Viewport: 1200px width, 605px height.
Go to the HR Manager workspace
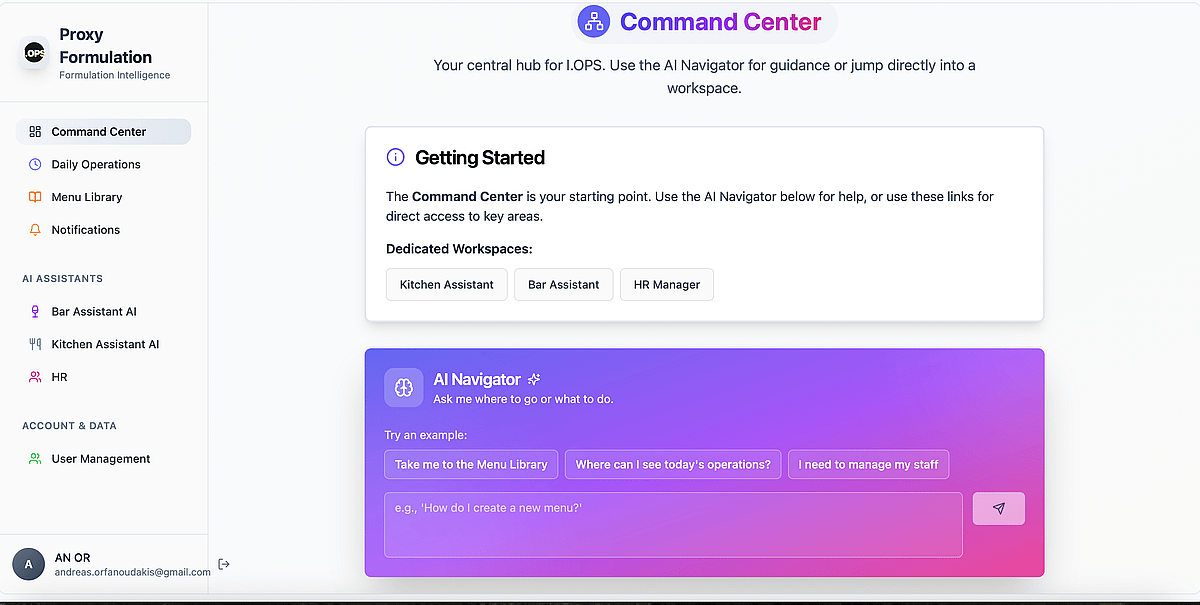pyautogui.click(x=666, y=284)
